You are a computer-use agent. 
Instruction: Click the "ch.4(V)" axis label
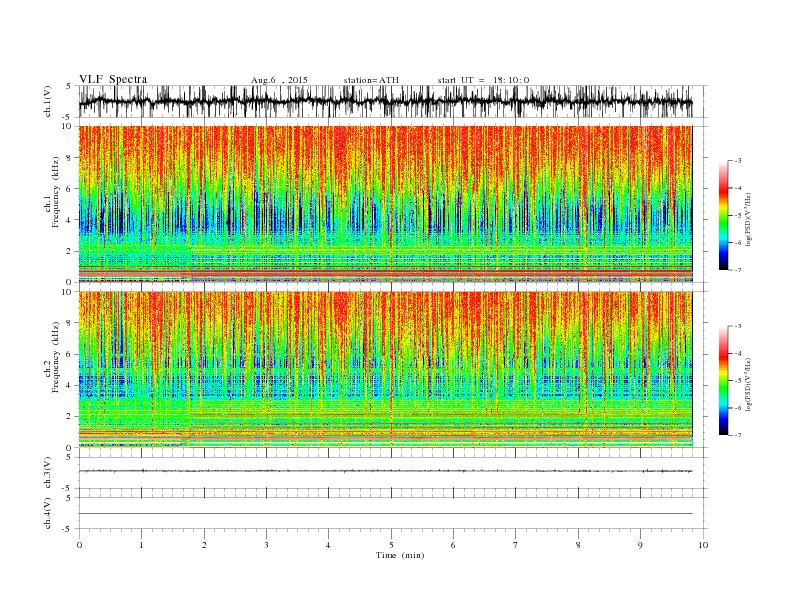tap(48, 513)
